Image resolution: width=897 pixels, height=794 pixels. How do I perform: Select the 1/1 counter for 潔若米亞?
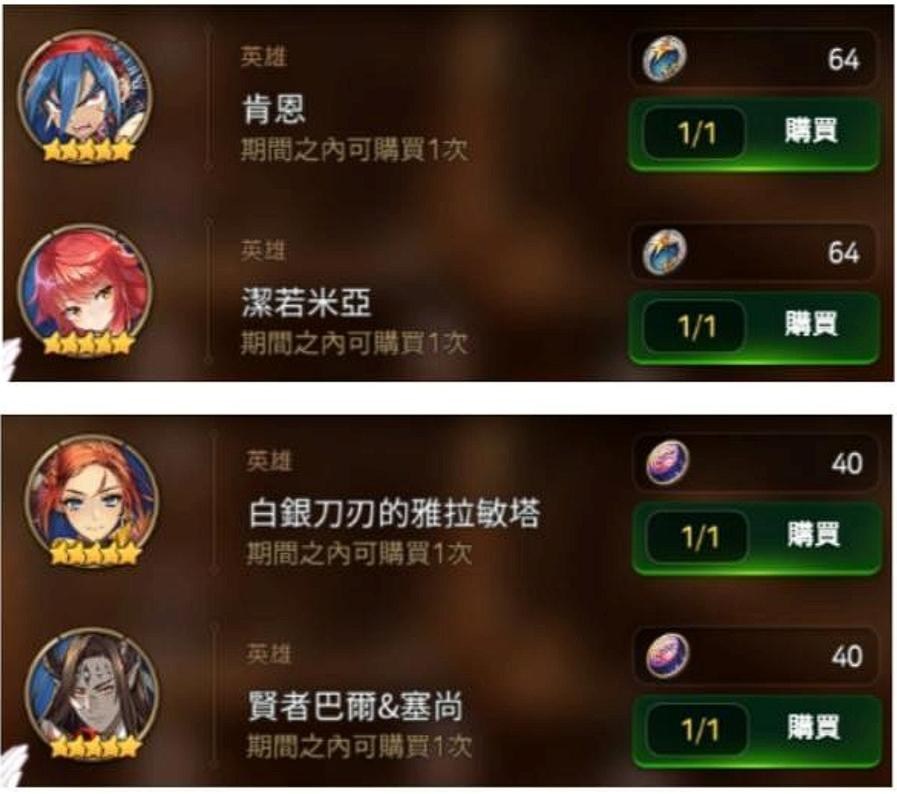point(694,326)
